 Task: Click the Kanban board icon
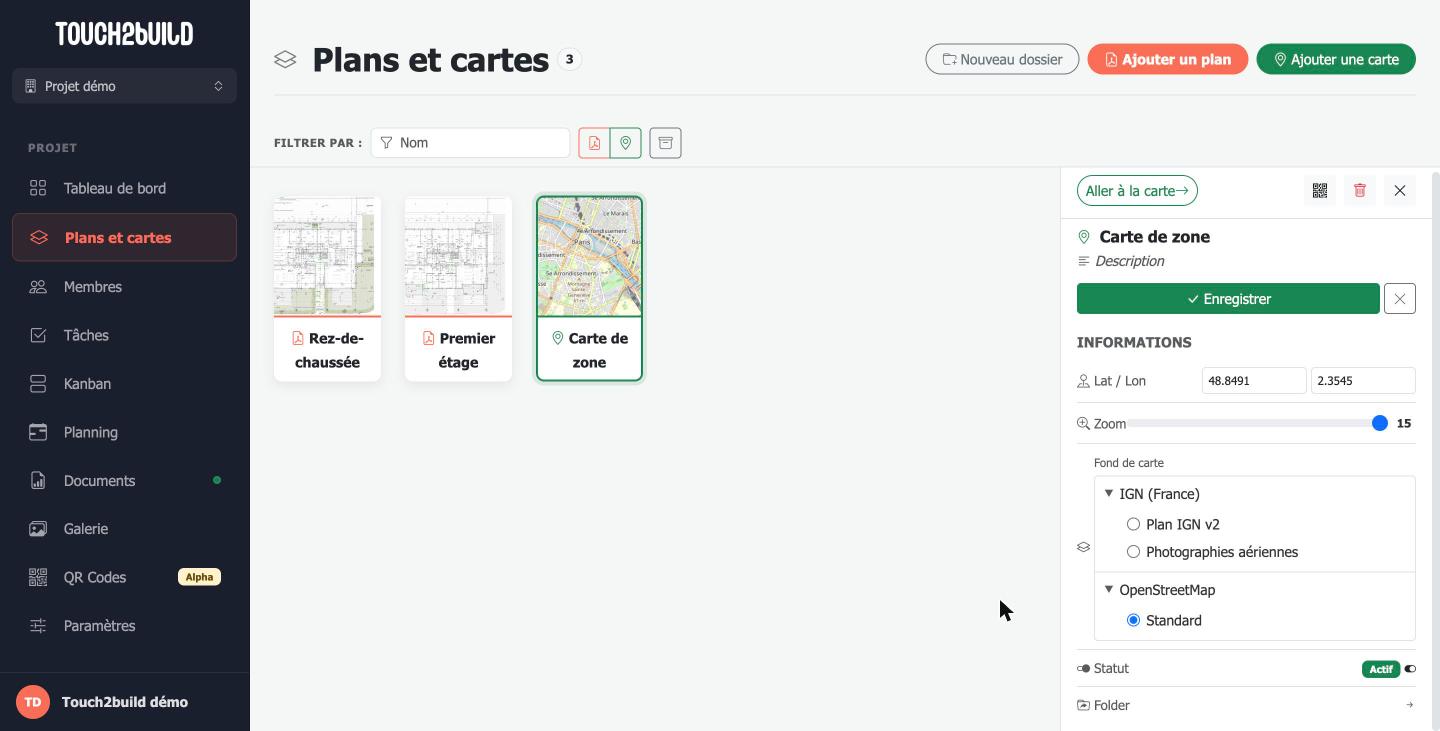point(38,384)
